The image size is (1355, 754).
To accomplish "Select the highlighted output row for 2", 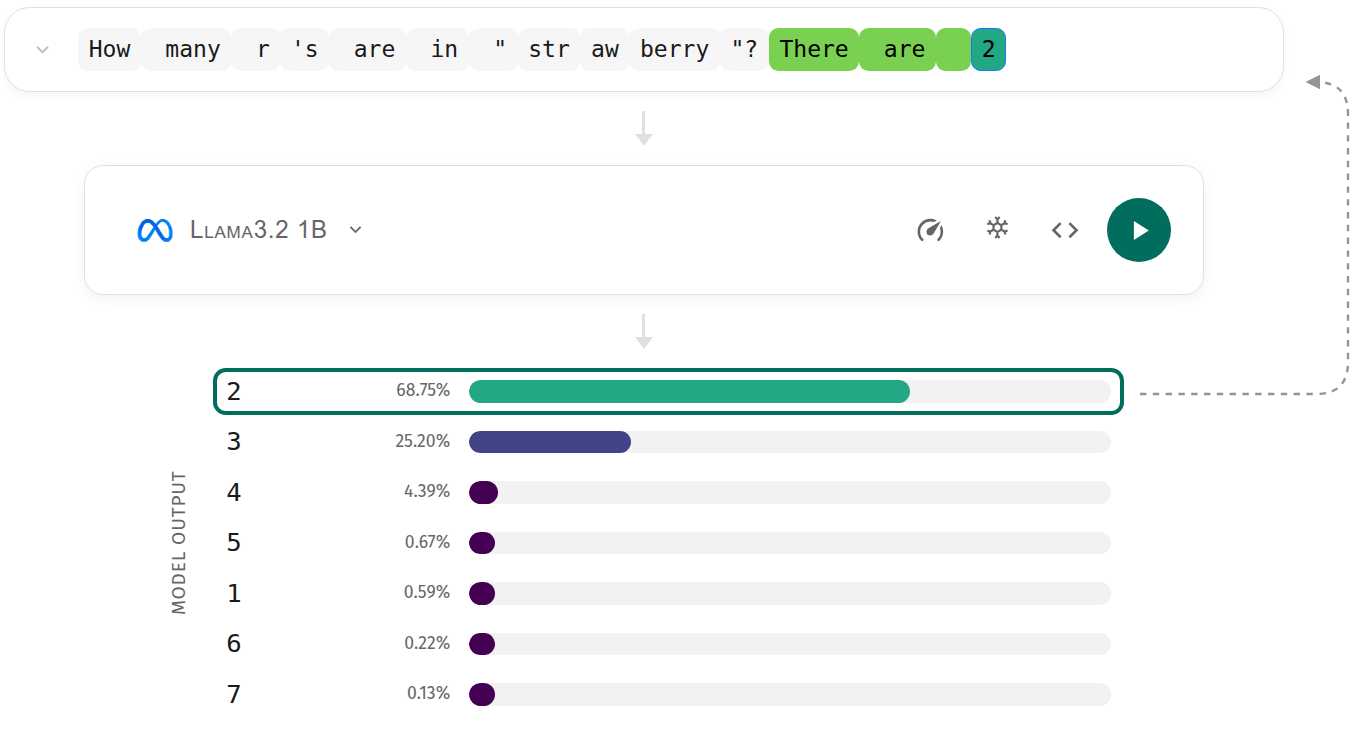I will coord(667,391).
